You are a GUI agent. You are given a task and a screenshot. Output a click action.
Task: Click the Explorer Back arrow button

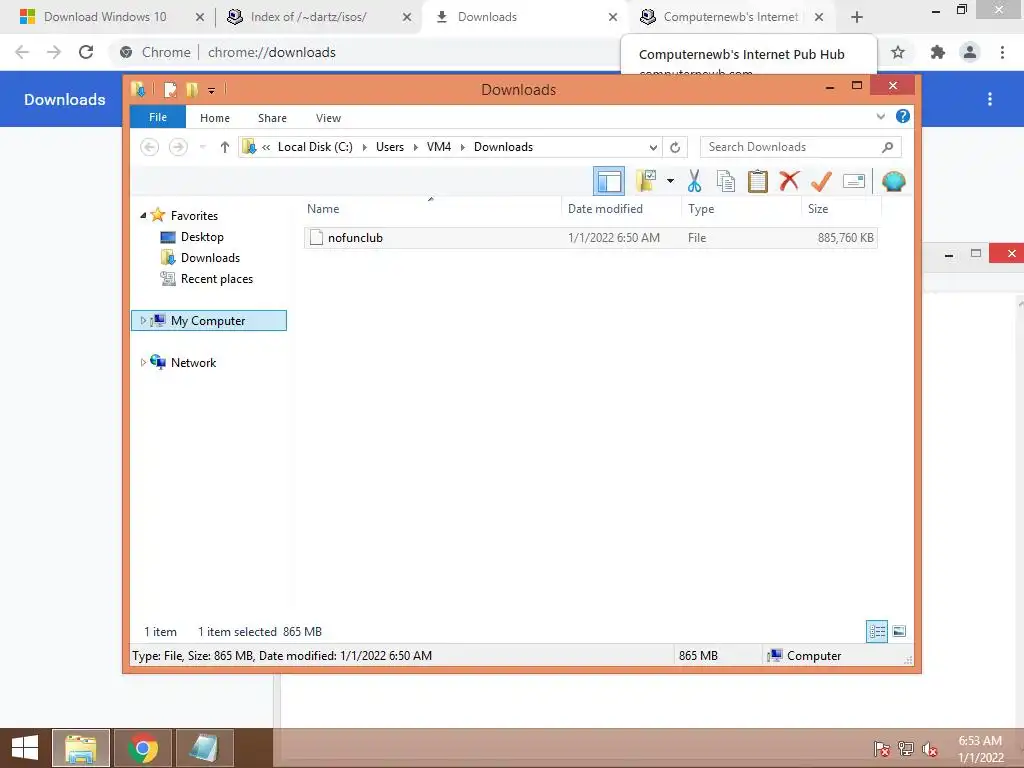(150, 147)
